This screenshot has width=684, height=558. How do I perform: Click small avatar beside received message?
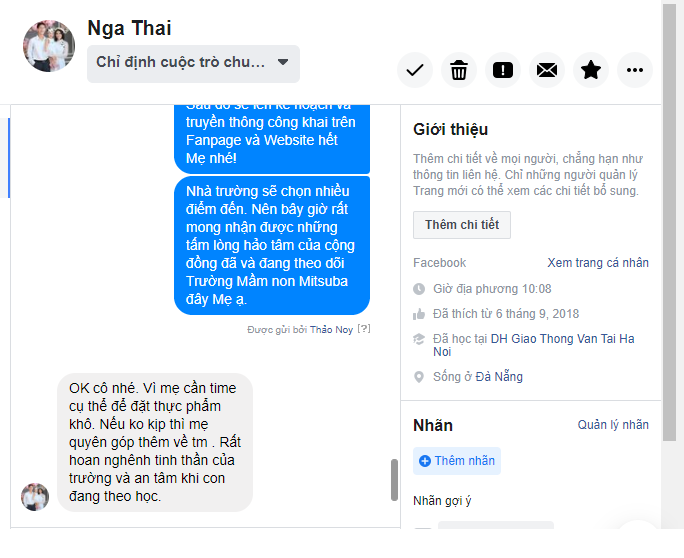pyautogui.click(x=35, y=496)
